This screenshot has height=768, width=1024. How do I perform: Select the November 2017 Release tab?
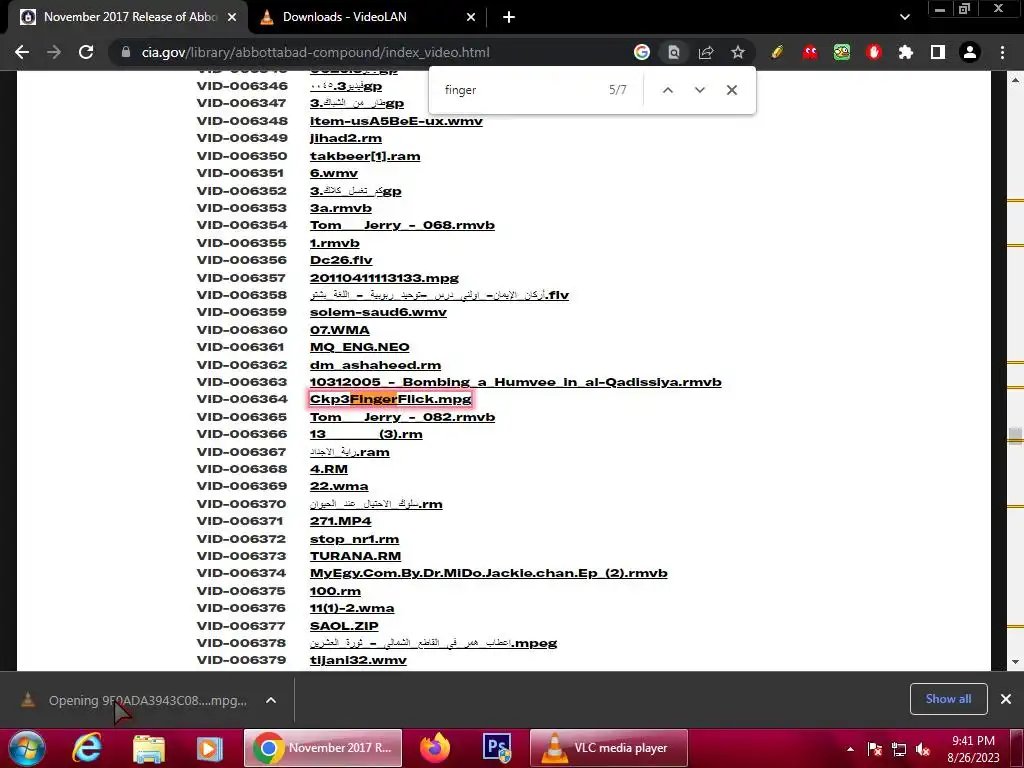130,17
